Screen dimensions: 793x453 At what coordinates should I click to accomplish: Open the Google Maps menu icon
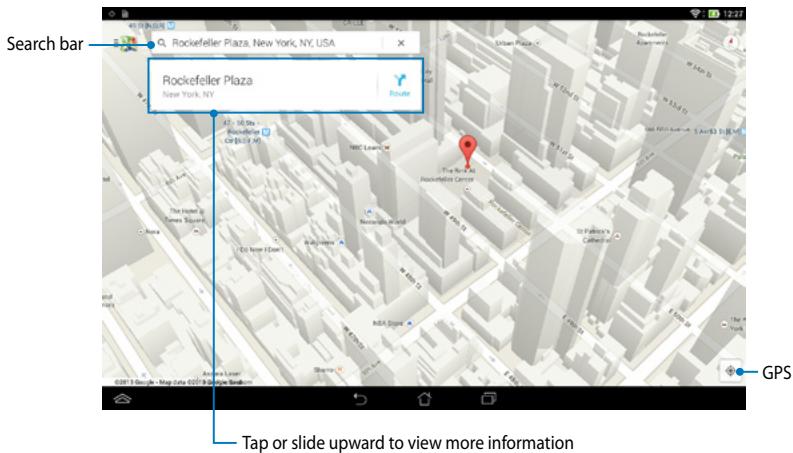tap(125, 43)
